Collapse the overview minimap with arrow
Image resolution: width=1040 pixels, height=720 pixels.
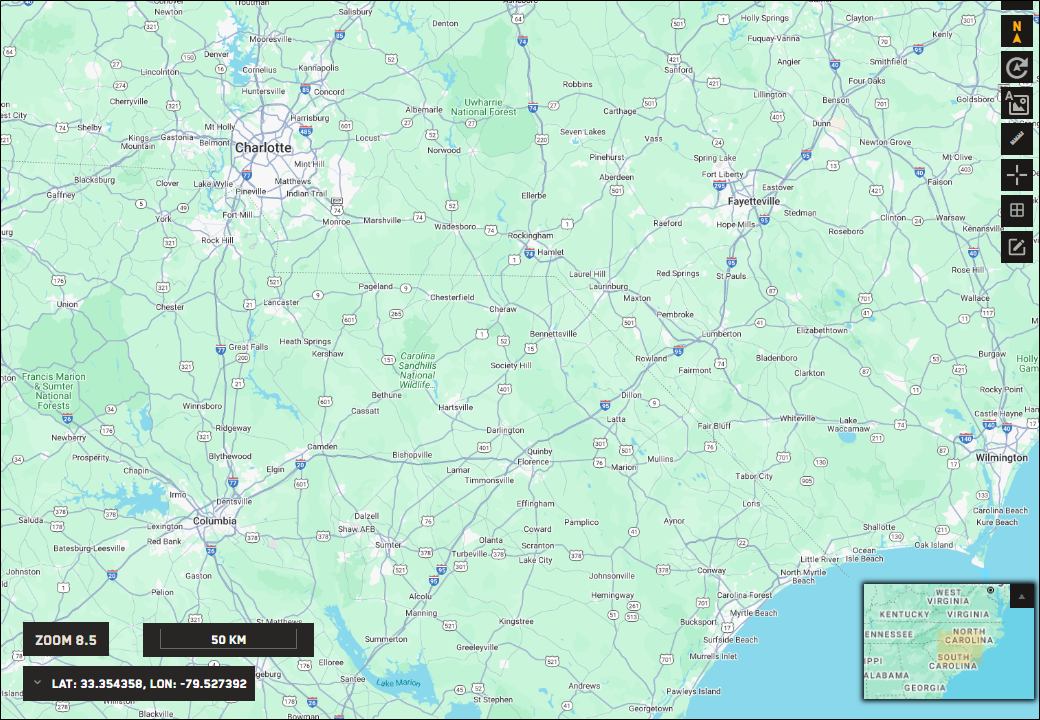1022,596
